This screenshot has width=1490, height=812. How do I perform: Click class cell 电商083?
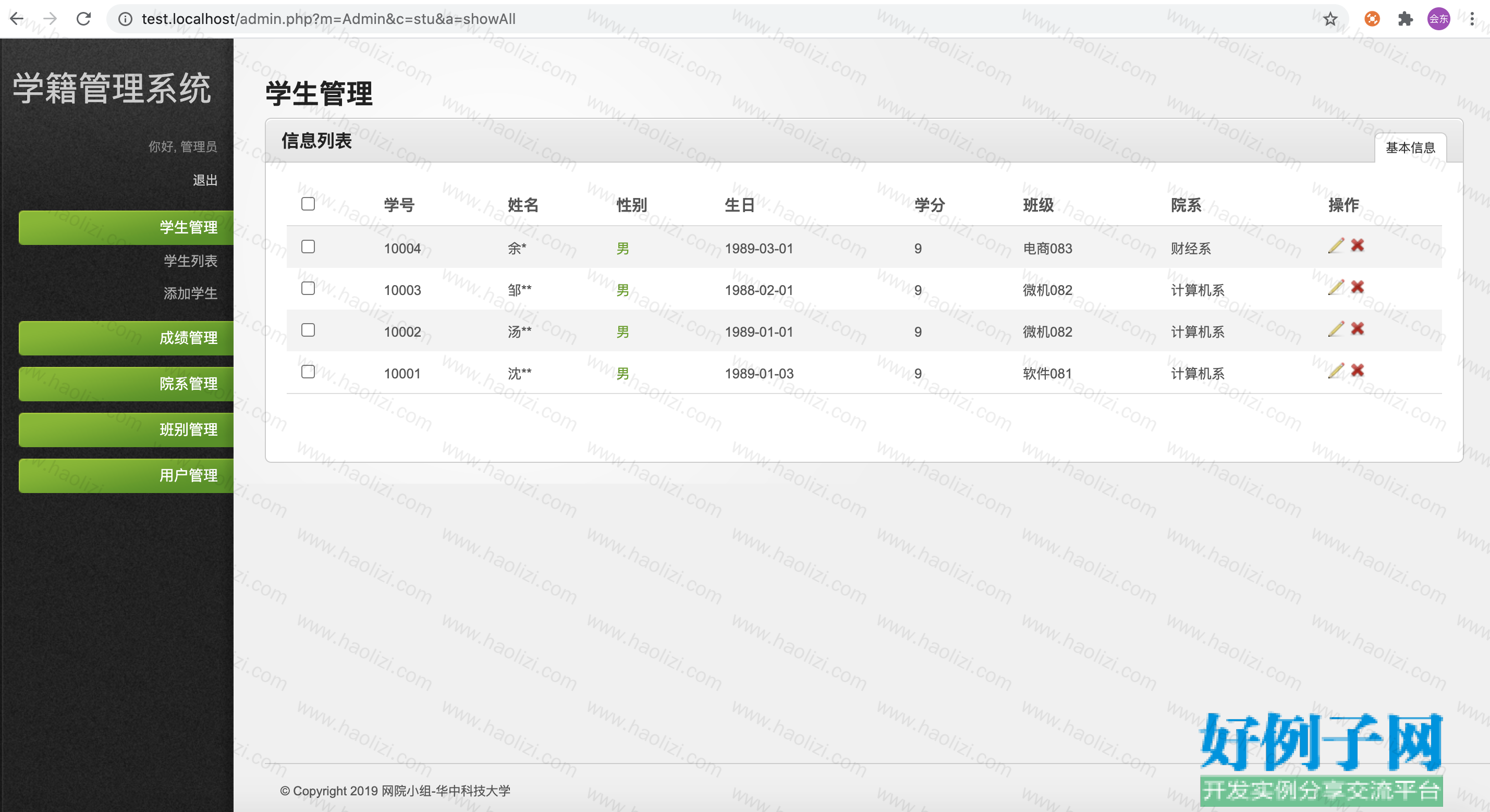tap(1047, 249)
